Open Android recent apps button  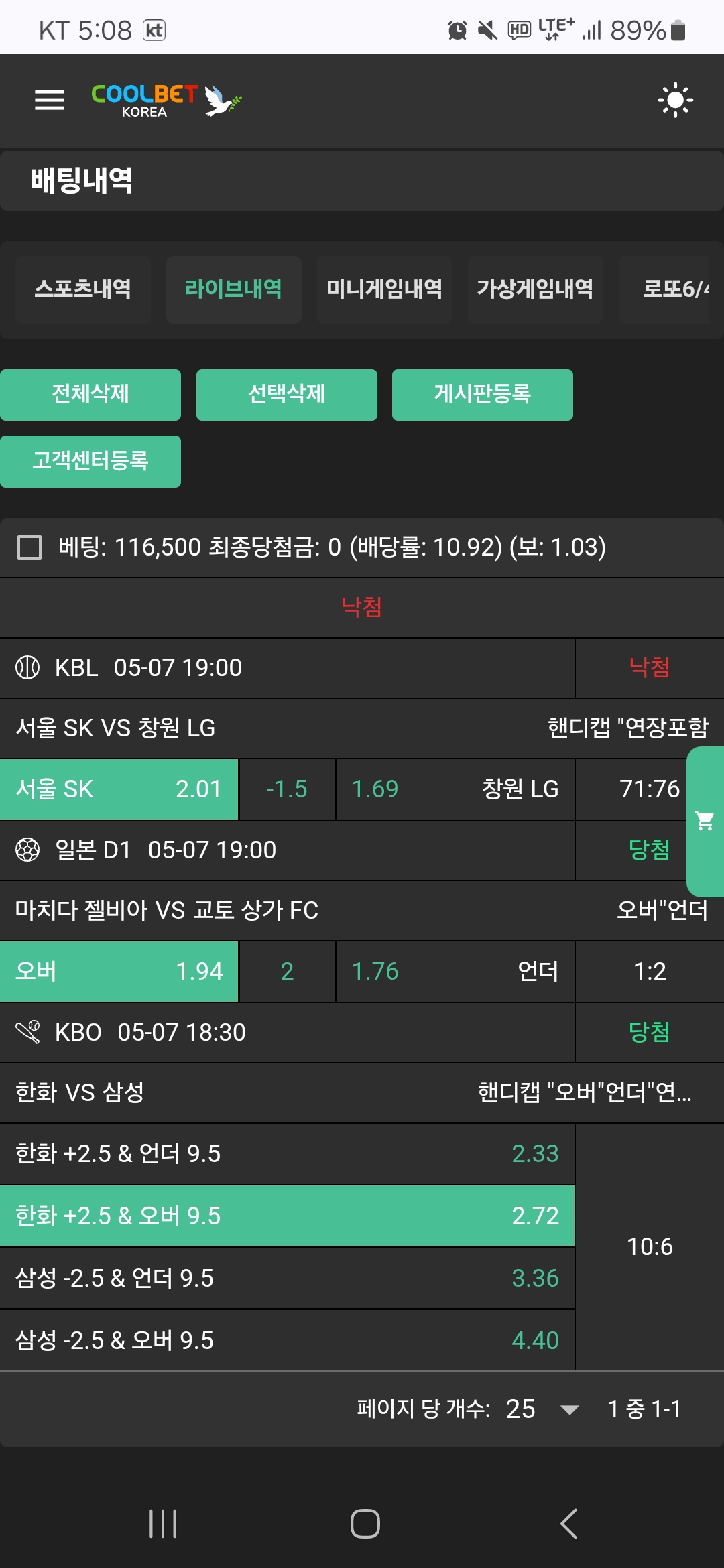[163, 1524]
